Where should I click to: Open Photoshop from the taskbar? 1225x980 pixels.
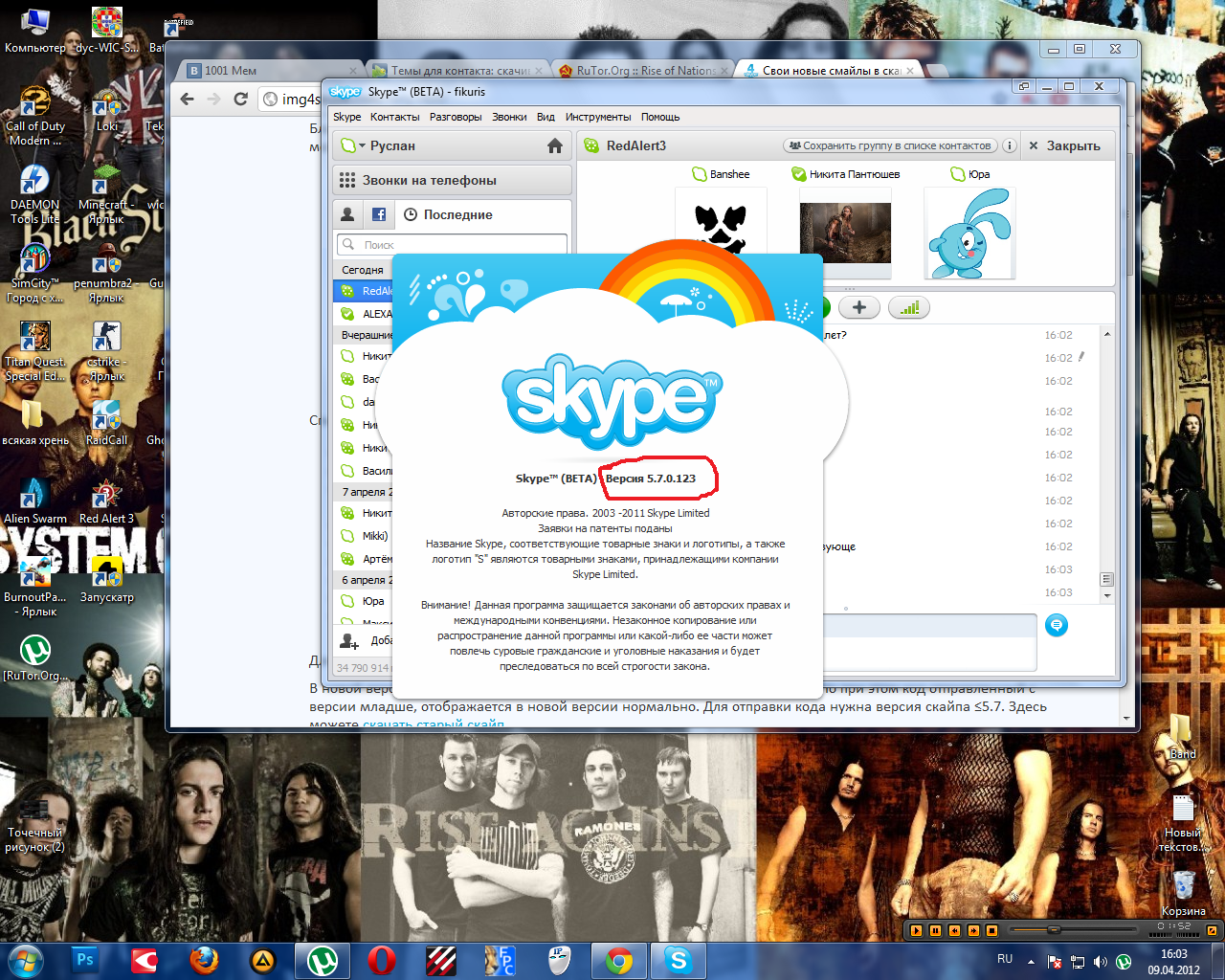(85, 960)
